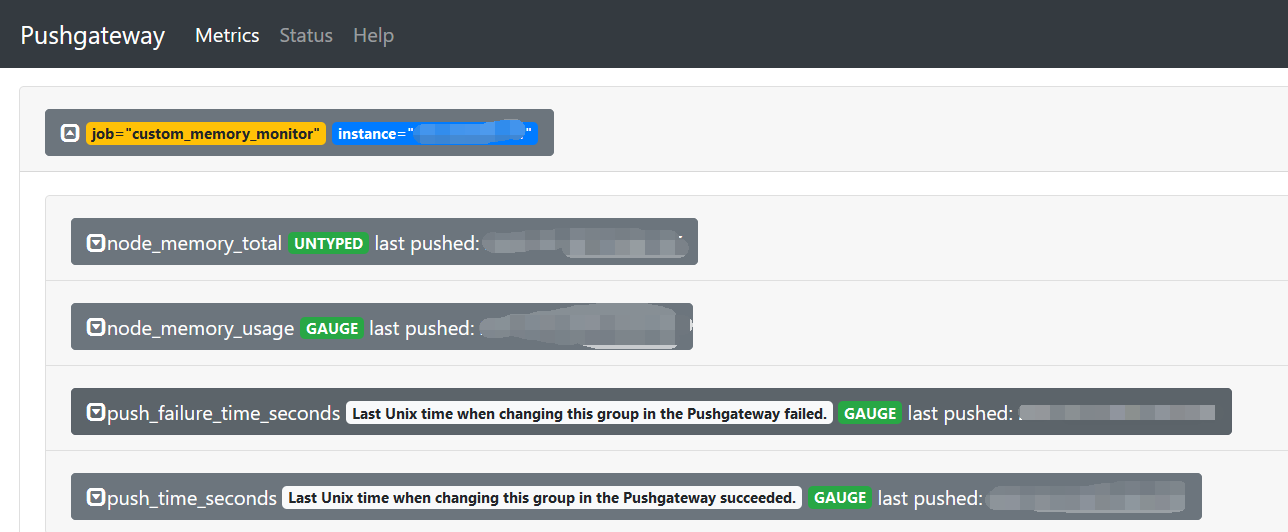Screen dimensions: 1288x532
Task: Click the GAUGE badge on node_memory_usage
Action: click(x=332, y=328)
